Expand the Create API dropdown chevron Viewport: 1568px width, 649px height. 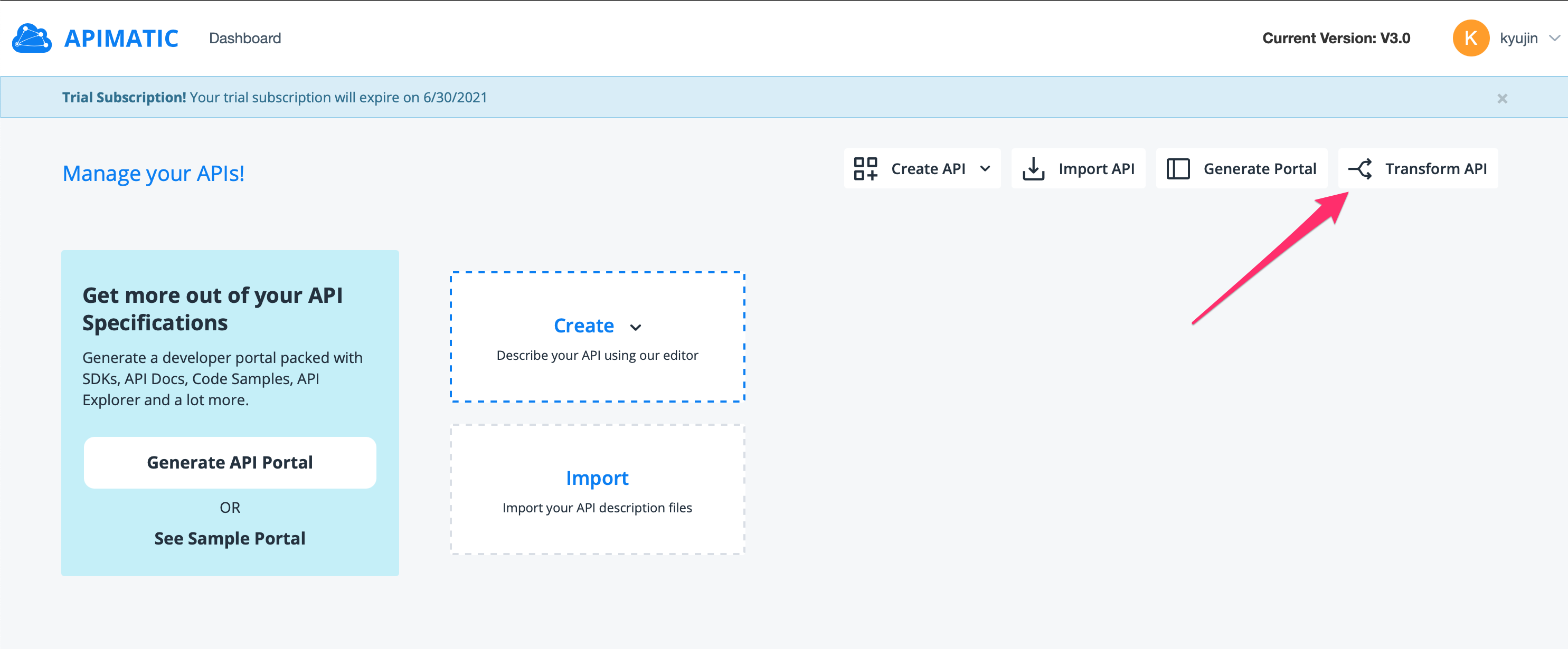pos(985,168)
